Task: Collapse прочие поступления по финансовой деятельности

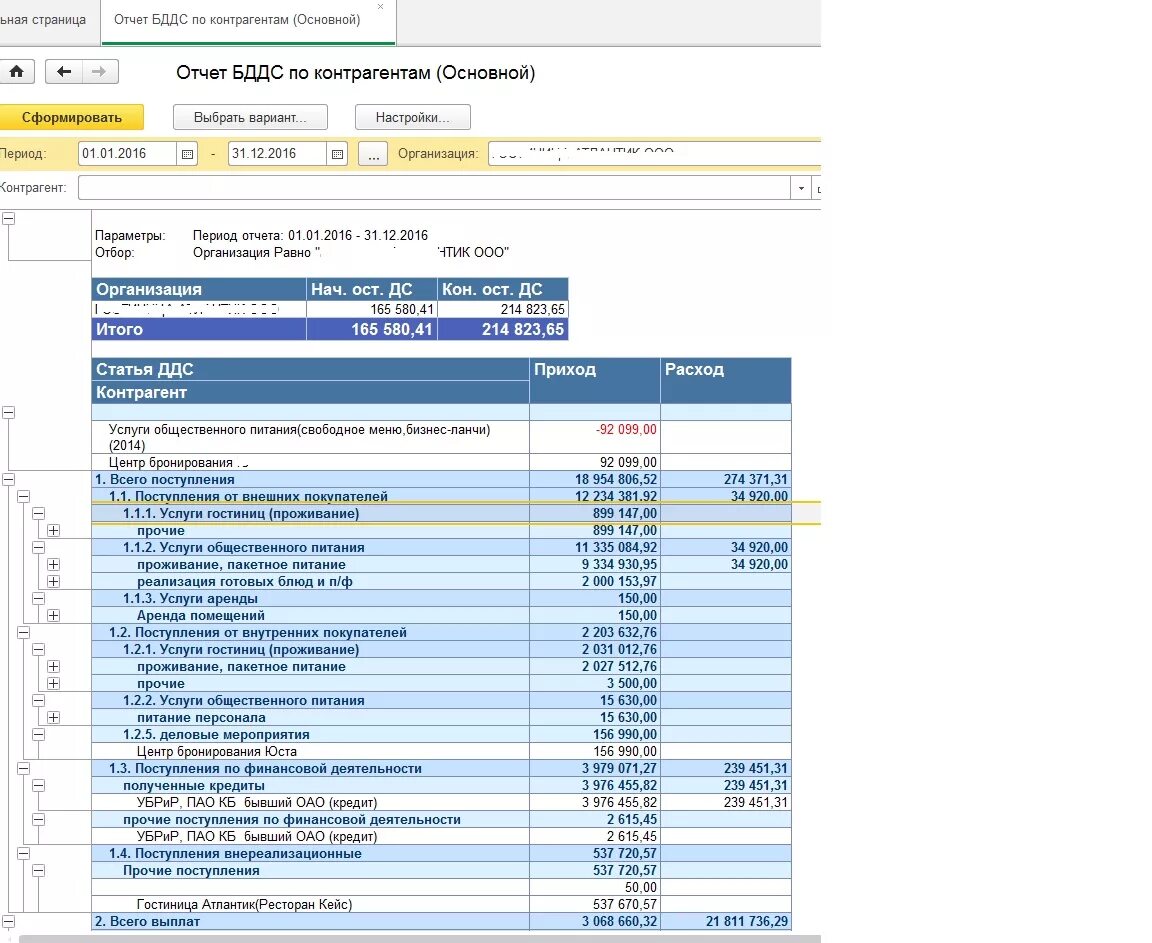Action: point(38,820)
